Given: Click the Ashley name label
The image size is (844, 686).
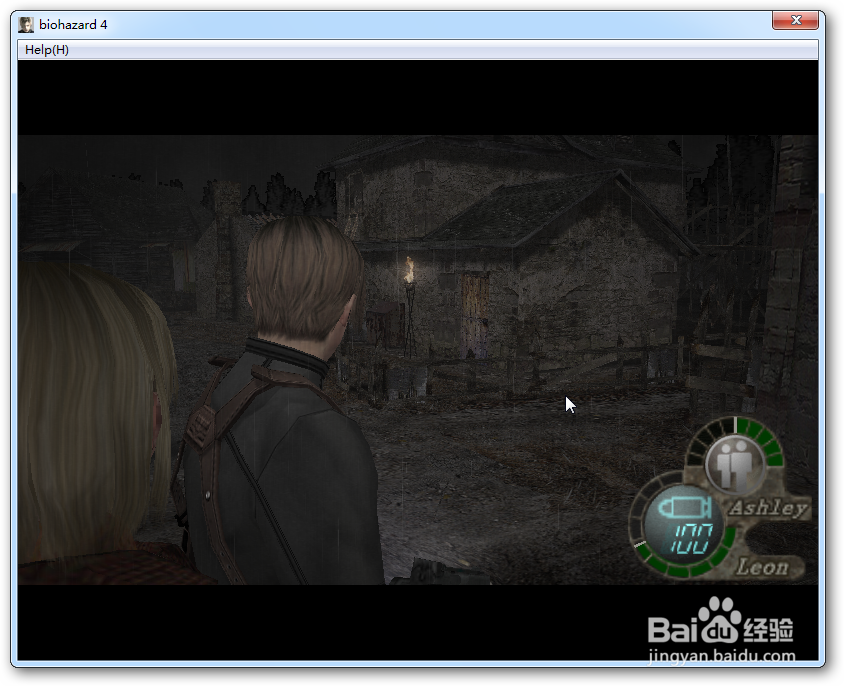Looking at the screenshot, I should (x=769, y=508).
